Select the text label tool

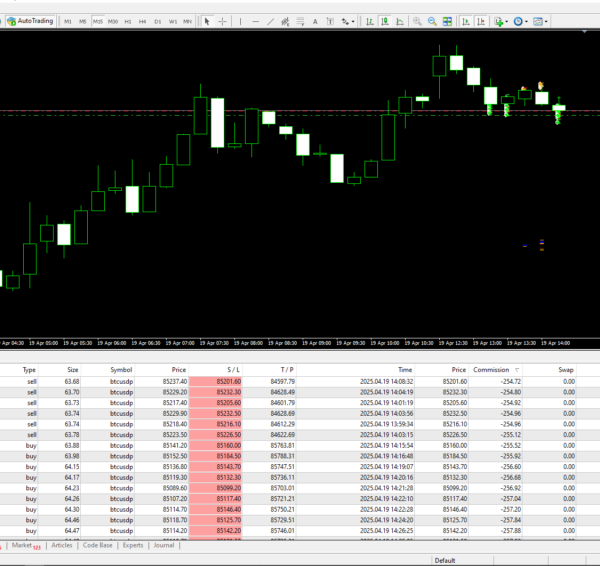pyautogui.click(x=315, y=21)
